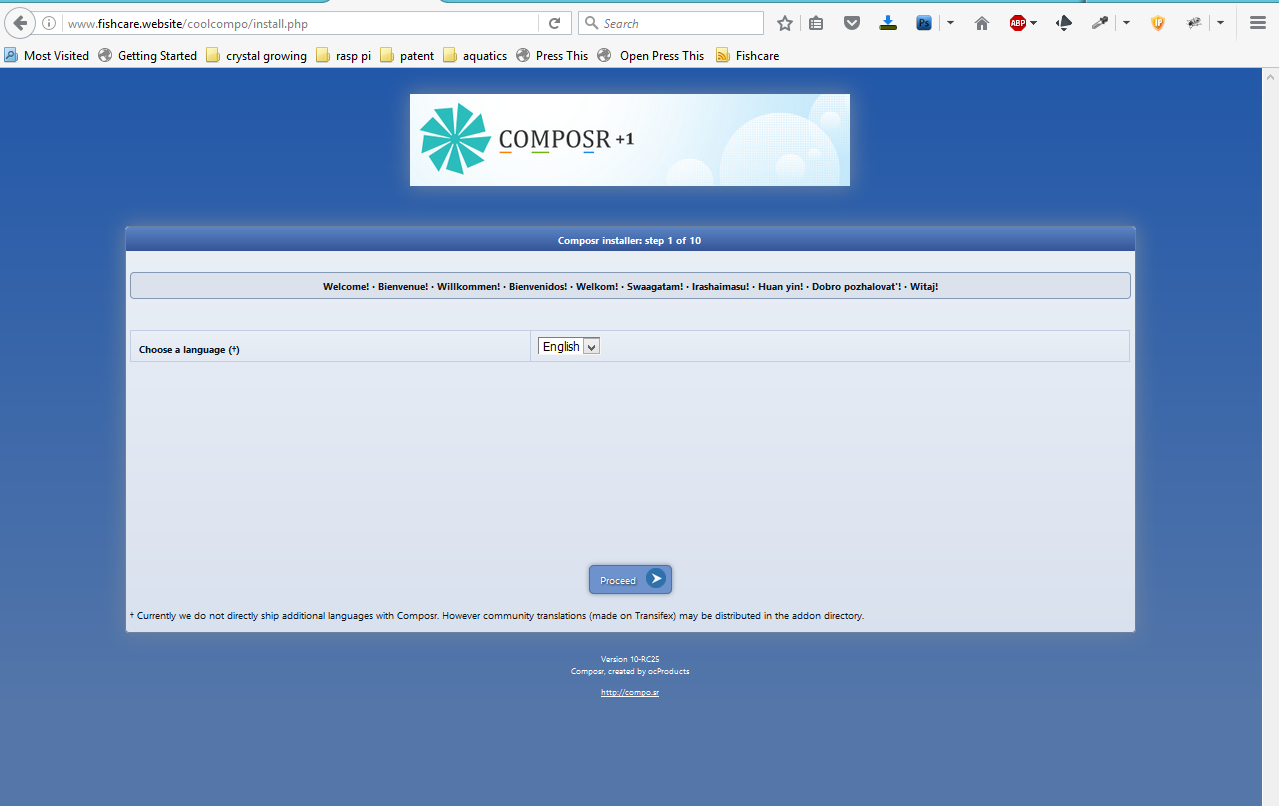Open the downloads panel
Screen dimensions: 1279x806
pyautogui.click(x=888, y=23)
